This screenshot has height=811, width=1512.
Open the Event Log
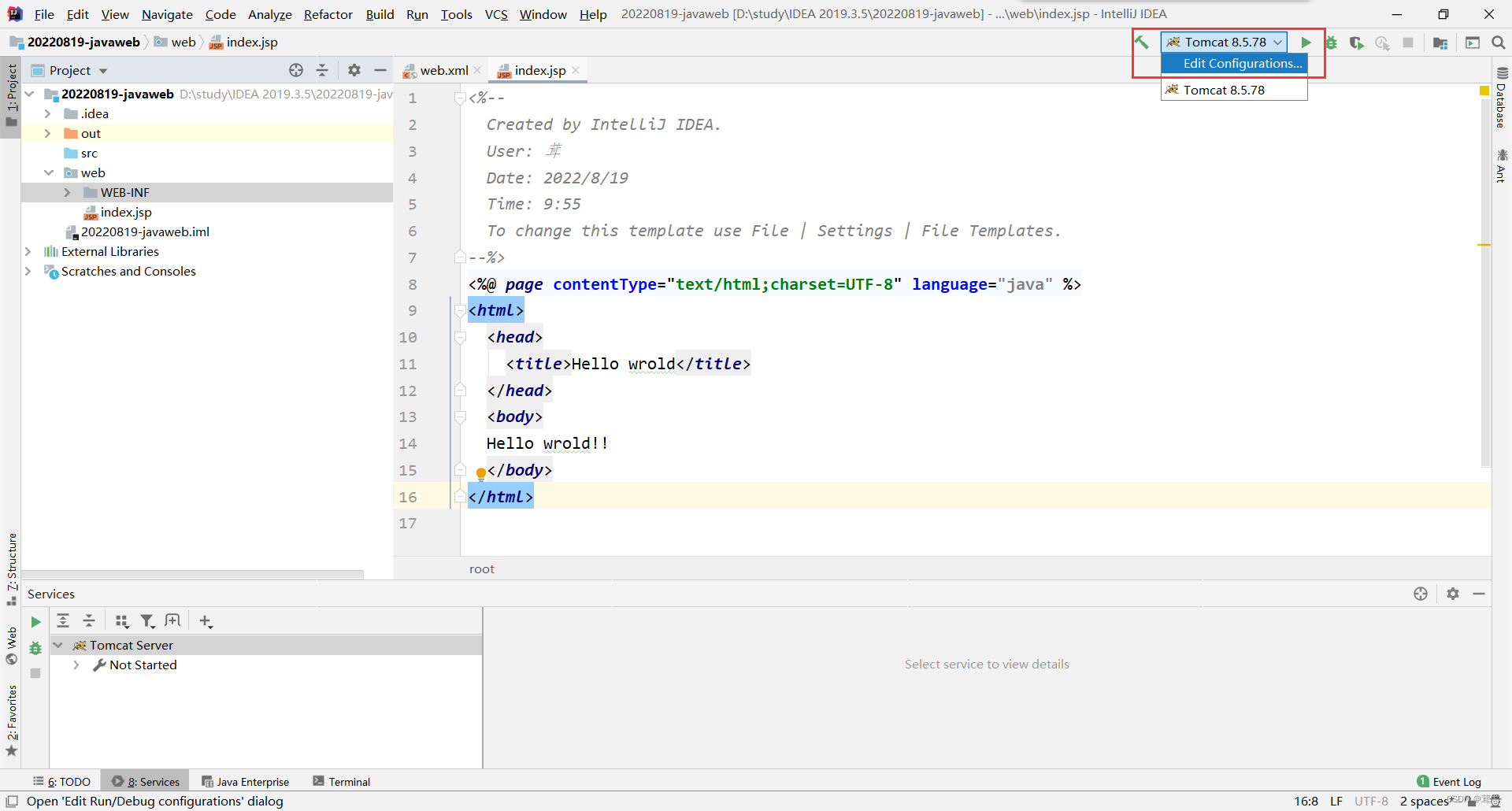(x=1449, y=781)
